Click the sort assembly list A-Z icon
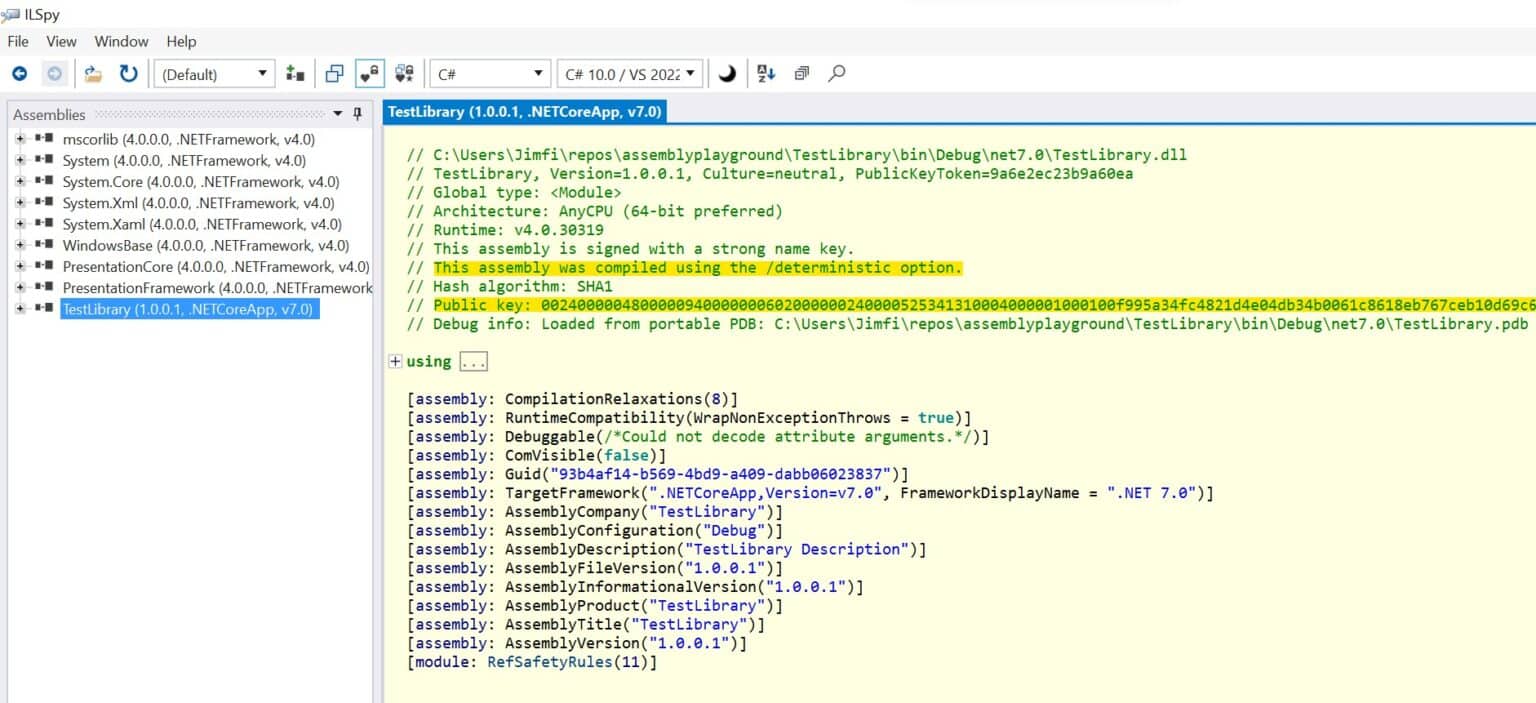This screenshot has width=1536, height=703. coord(766,73)
